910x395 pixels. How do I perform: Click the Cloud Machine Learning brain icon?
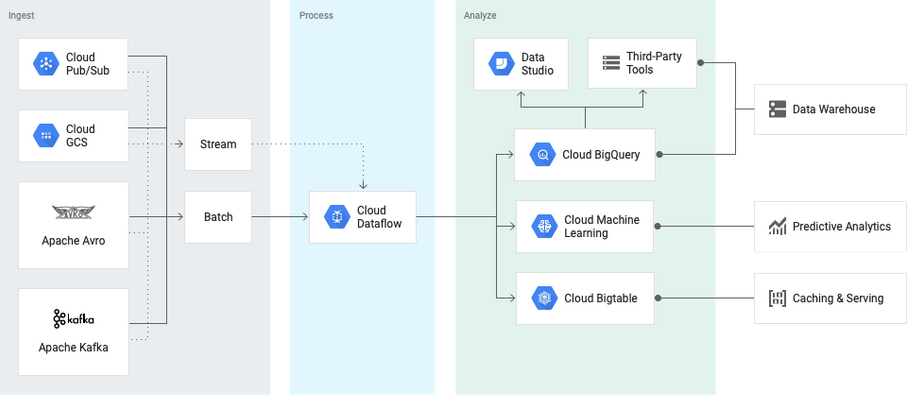pyautogui.click(x=544, y=226)
